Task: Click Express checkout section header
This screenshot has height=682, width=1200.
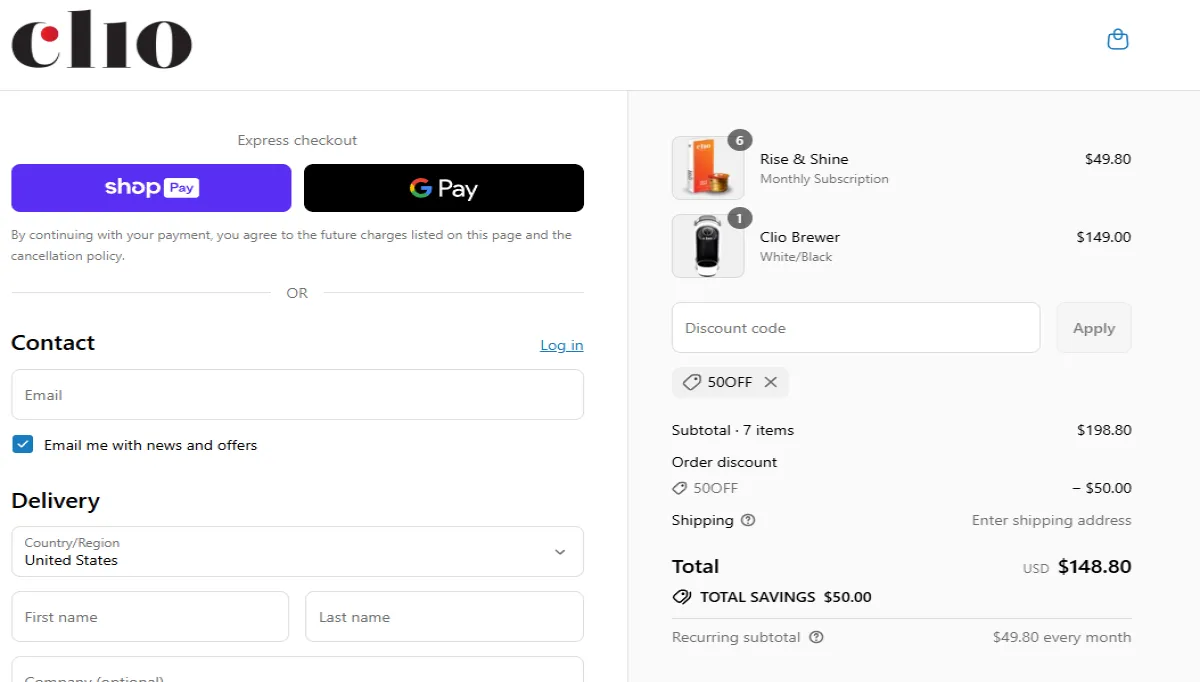Action: [x=297, y=140]
